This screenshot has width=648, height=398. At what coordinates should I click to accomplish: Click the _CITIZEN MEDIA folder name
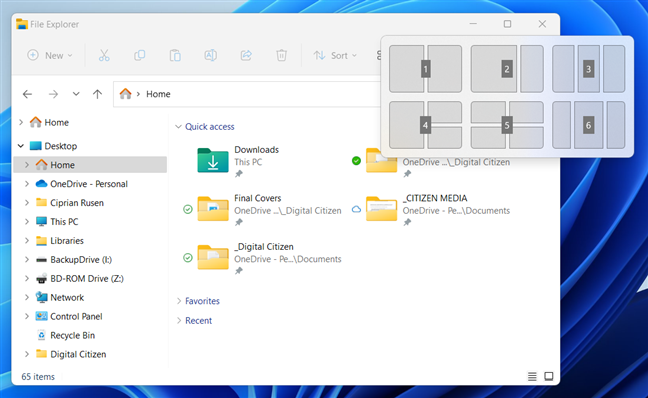(435, 198)
